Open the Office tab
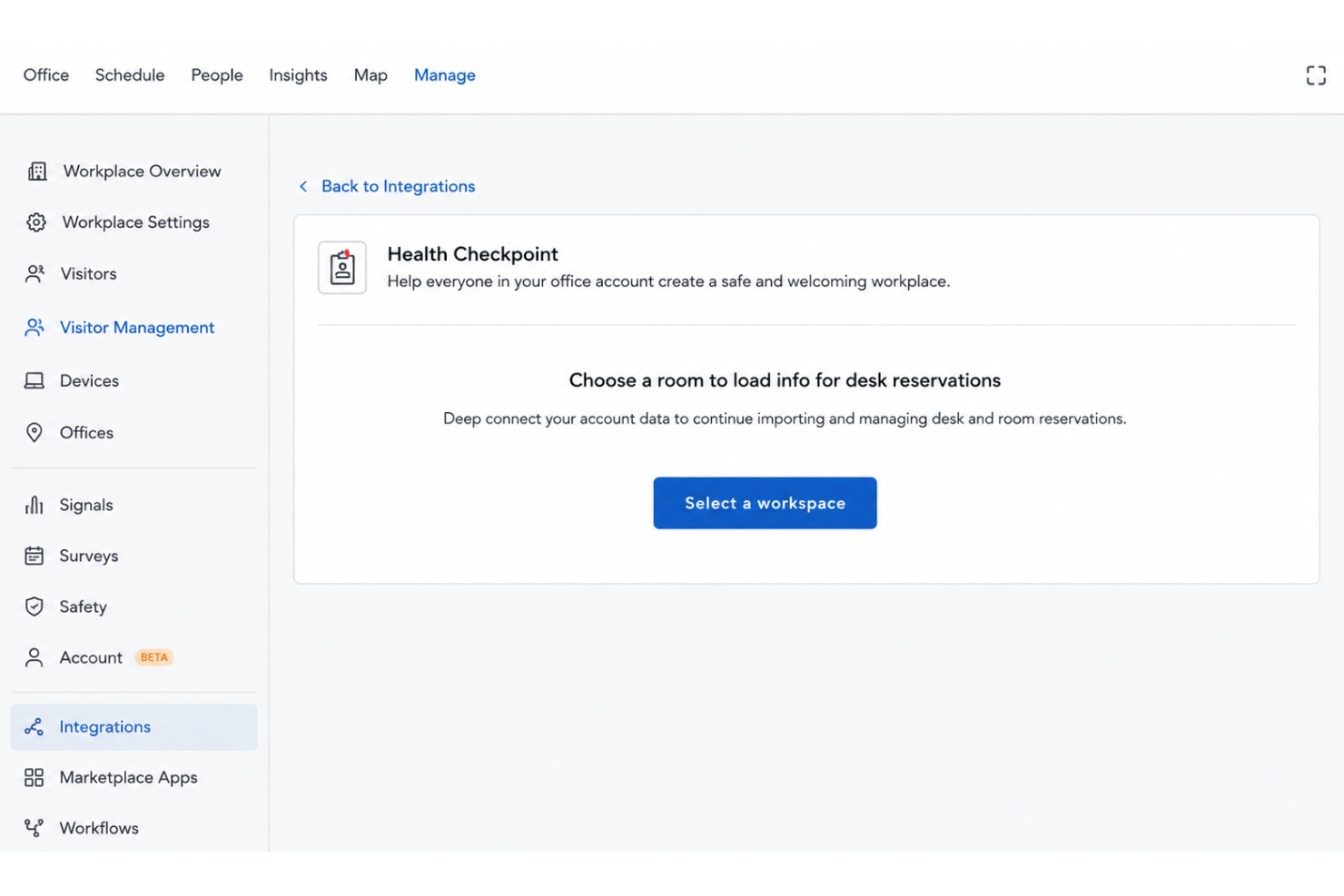The width and height of the screenshot is (1344, 896). click(46, 75)
